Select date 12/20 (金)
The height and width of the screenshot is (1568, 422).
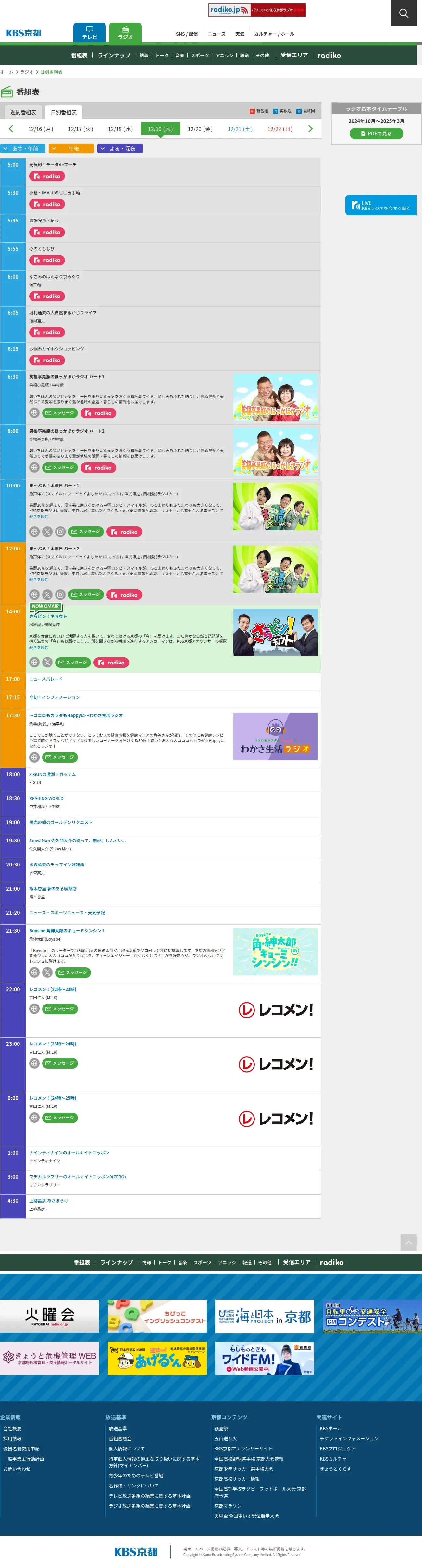click(x=200, y=129)
